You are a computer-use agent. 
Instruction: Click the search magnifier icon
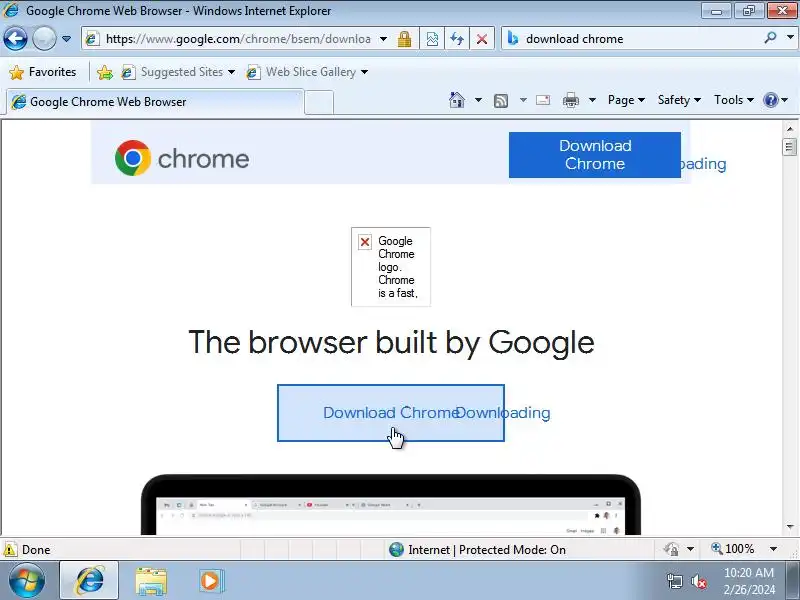click(770, 37)
